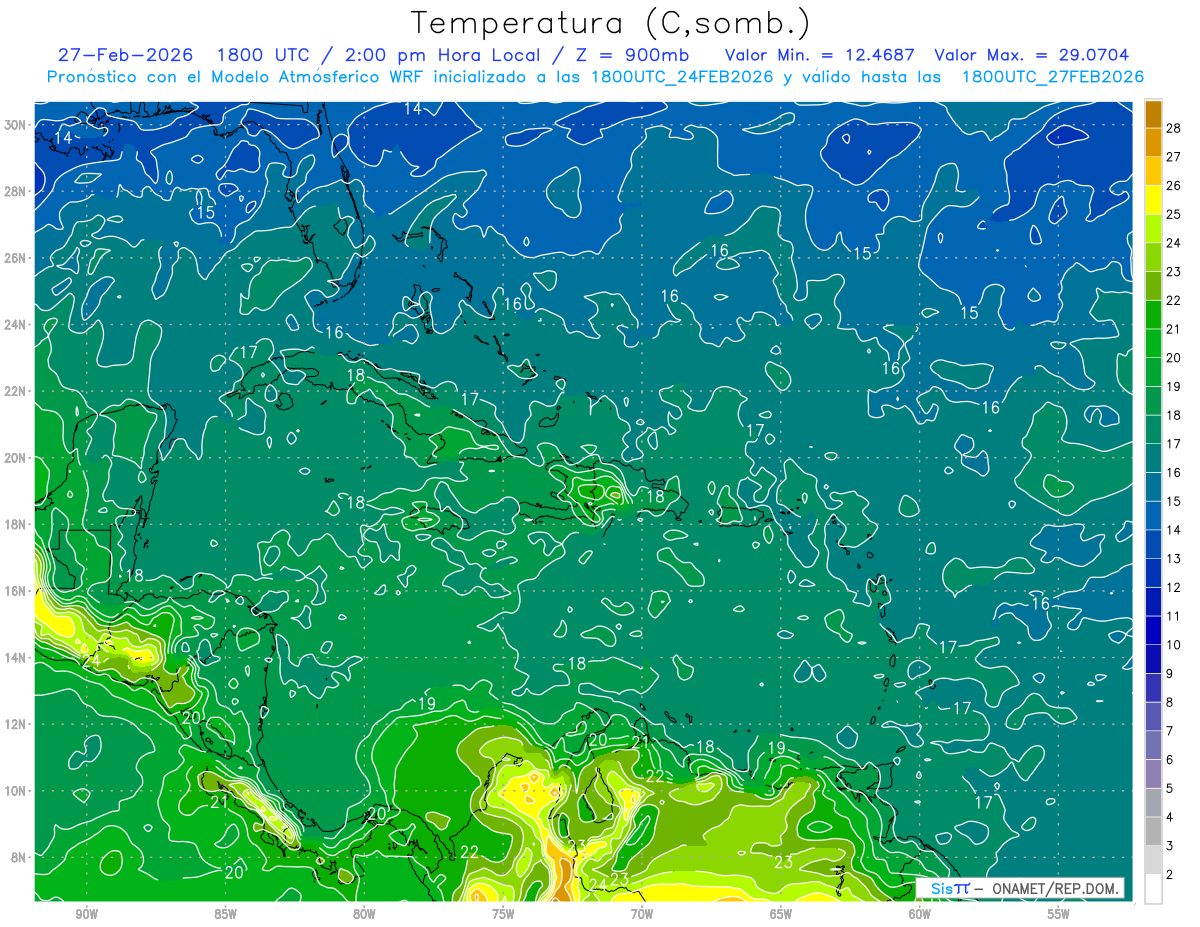This screenshot has width=1200, height=927.
Task: Click the color bar scale label "10"
Action: pos(1174,645)
